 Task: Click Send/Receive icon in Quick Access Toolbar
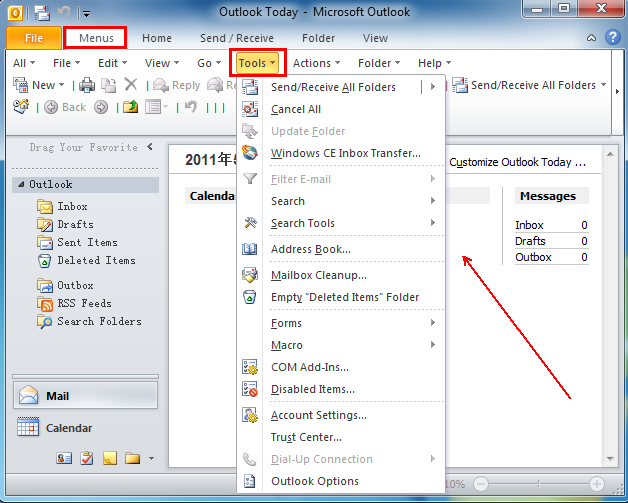click(42, 13)
